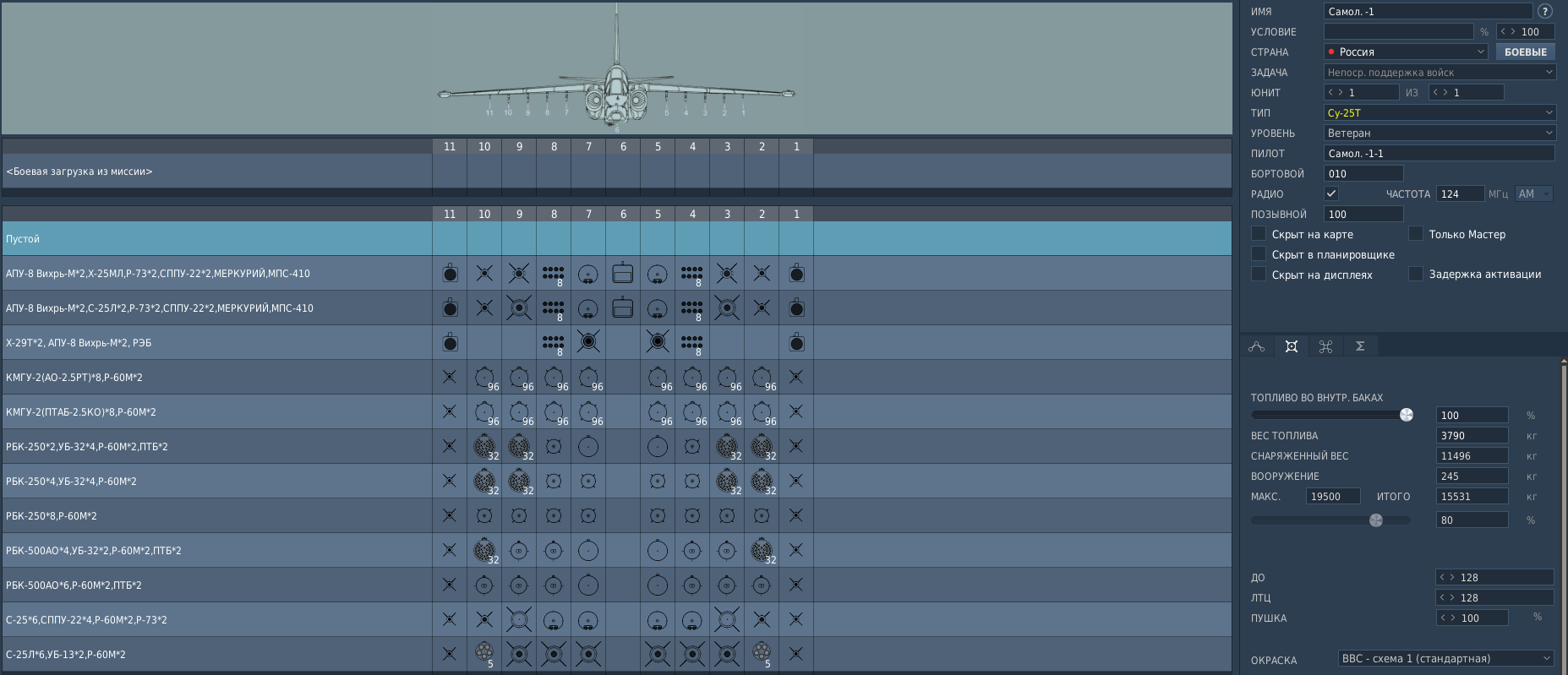The height and width of the screenshot is (675, 1568).
Task: Switch to the summary sigma tab
Action: 1360,346
